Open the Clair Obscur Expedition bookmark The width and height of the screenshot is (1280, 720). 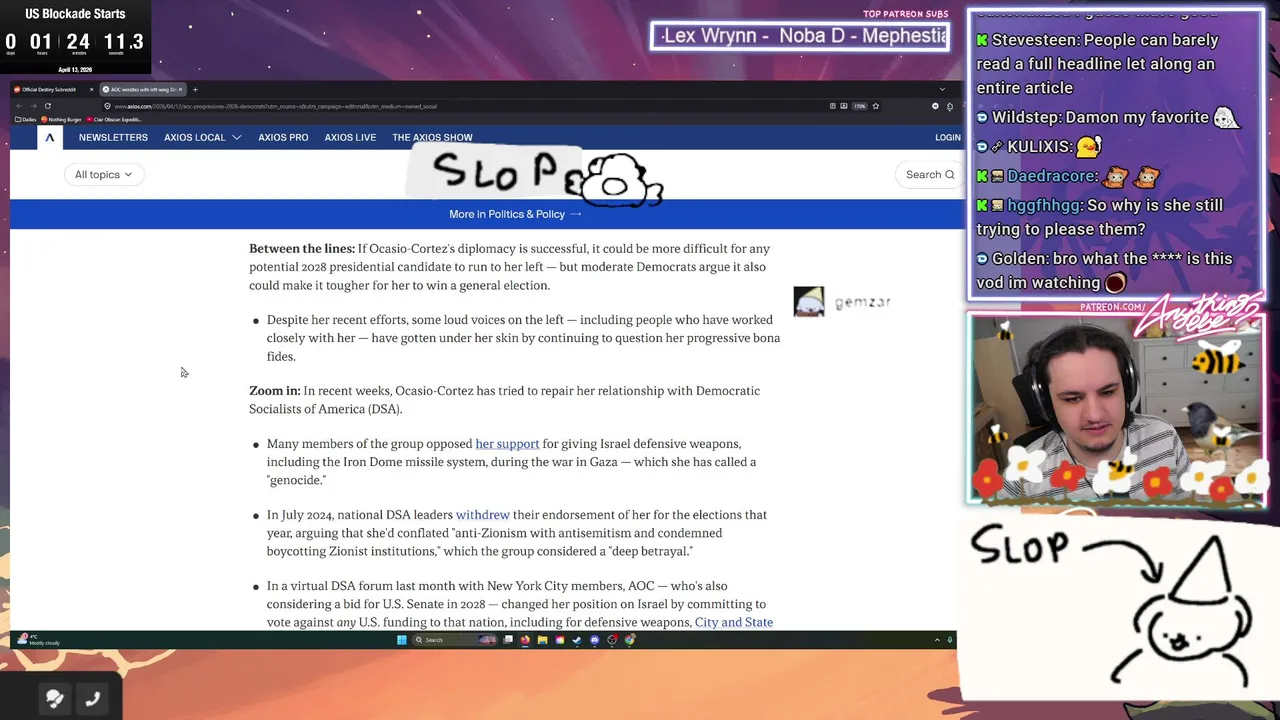pyautogui.click(x=115, y=119)
